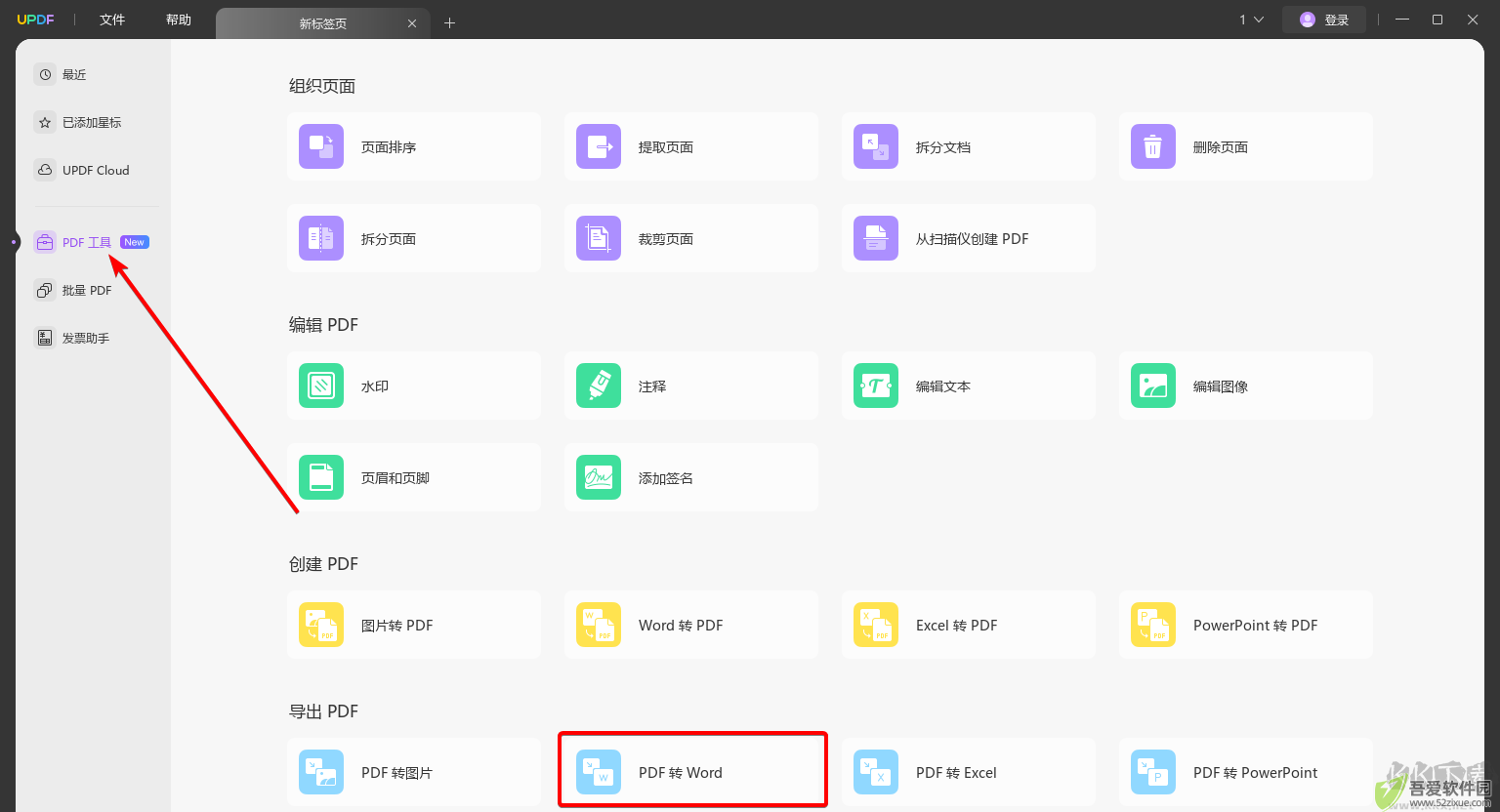Click the 拆分文档 label text
The width and height of the screenshot is (1500, 812).
click(x=943, y=147)
